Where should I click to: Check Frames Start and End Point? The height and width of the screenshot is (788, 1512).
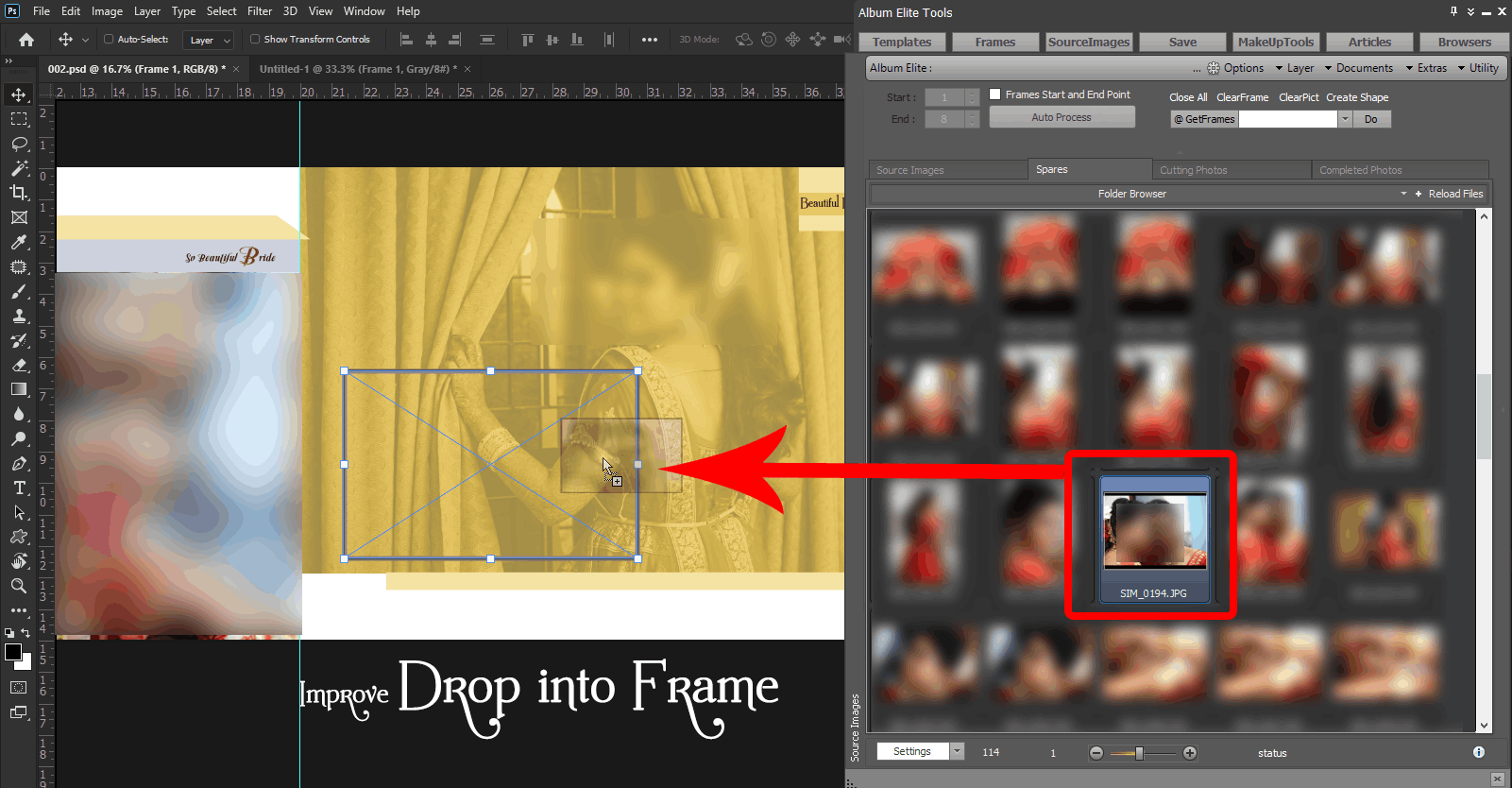(994, 94)
